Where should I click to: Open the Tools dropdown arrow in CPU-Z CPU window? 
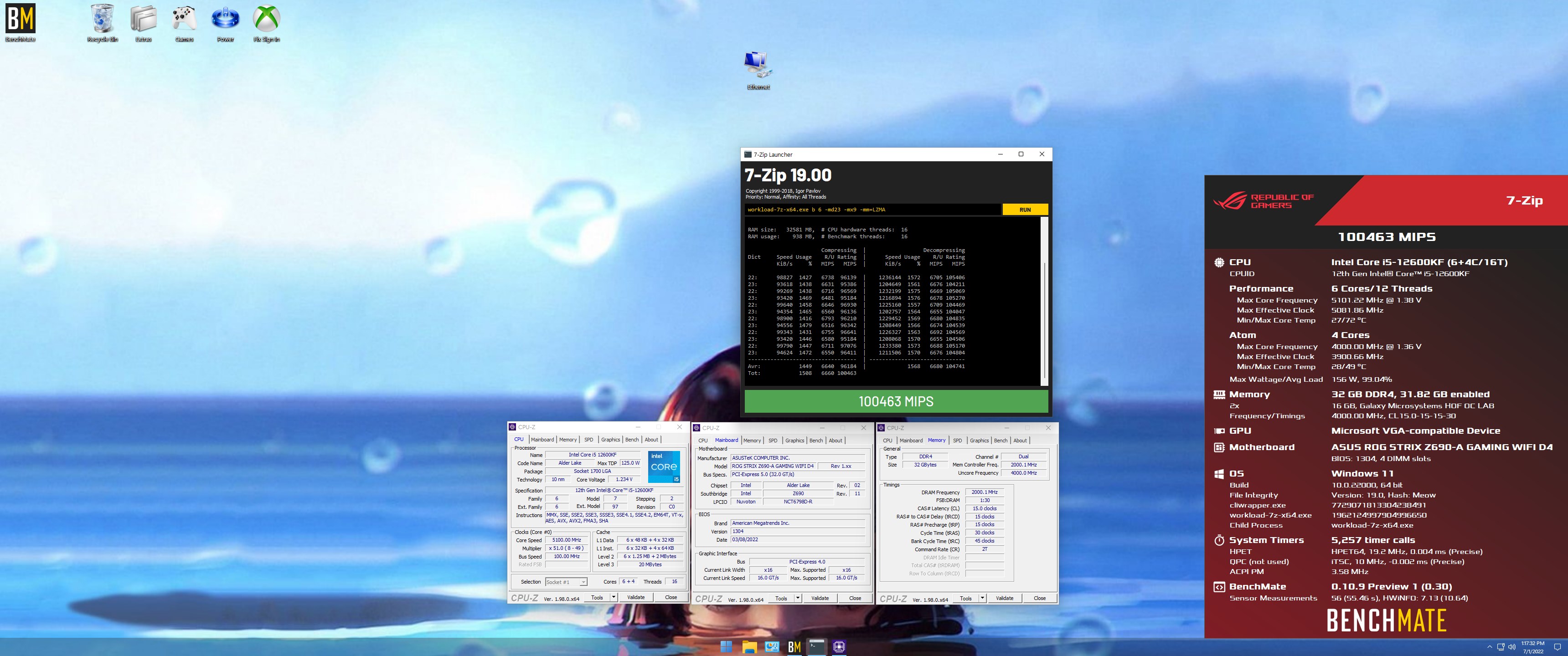(x=614, y=598)
